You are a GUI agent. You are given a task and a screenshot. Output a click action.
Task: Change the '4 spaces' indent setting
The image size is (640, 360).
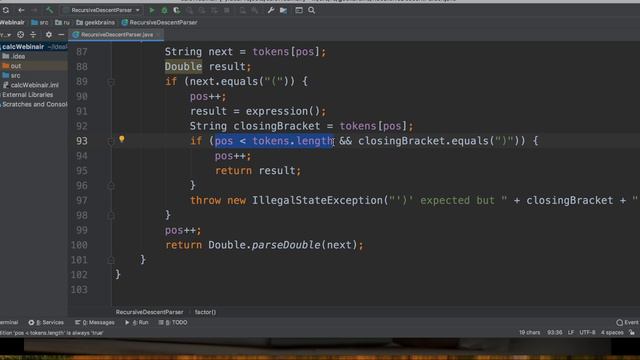(x=612, y=333)
